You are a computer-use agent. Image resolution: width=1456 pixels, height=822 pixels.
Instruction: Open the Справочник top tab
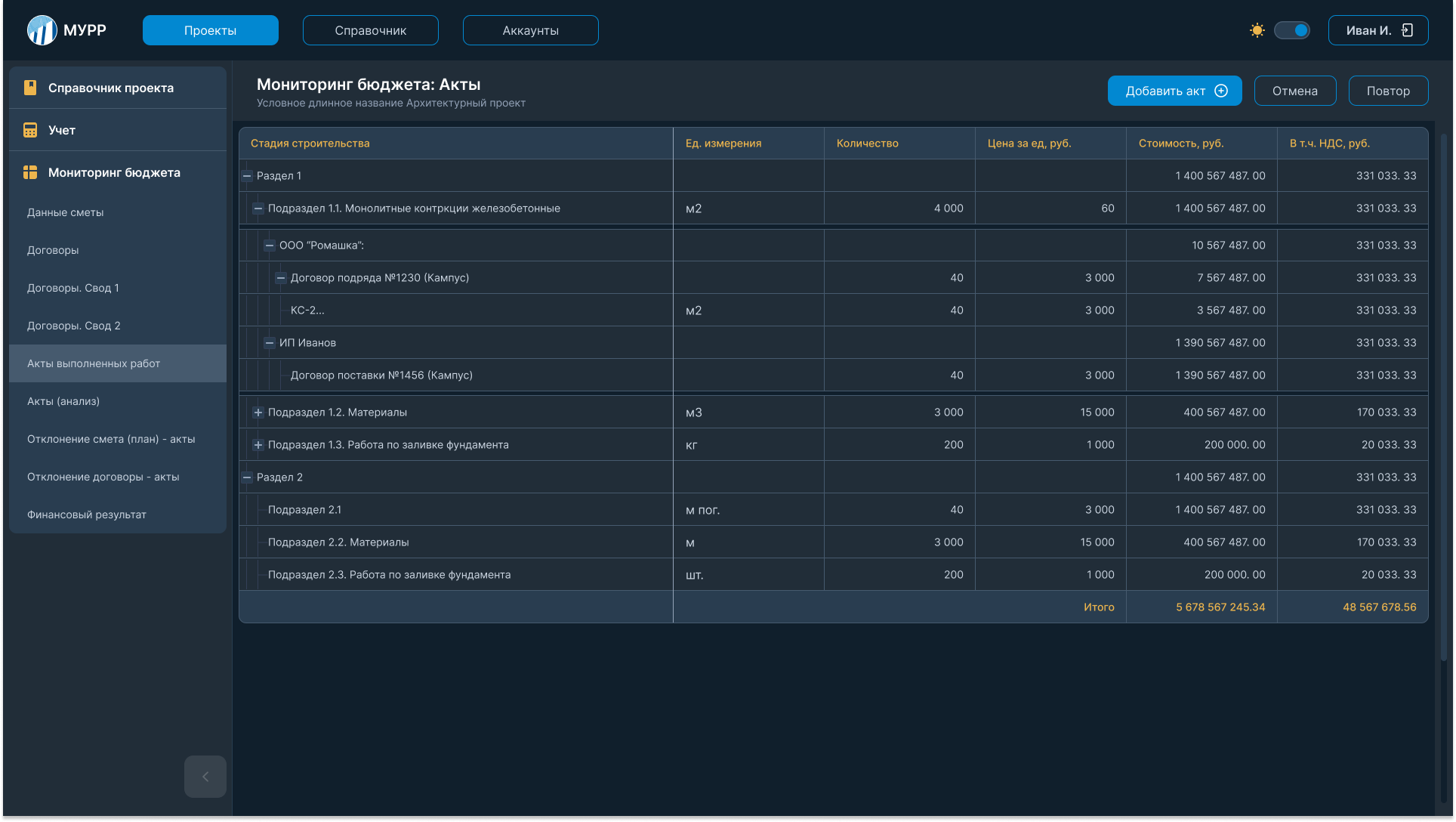[x=370, y=30]
